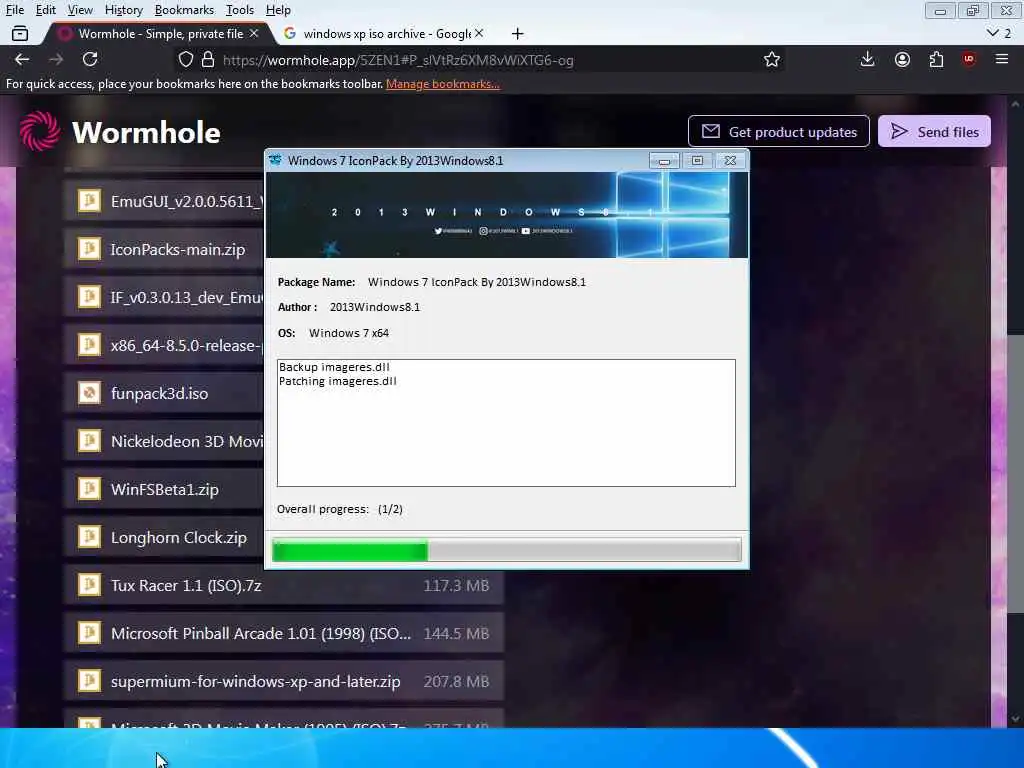
Task: Click the file icon beside Tux Racer 1.1
Action: pos(89,584)
